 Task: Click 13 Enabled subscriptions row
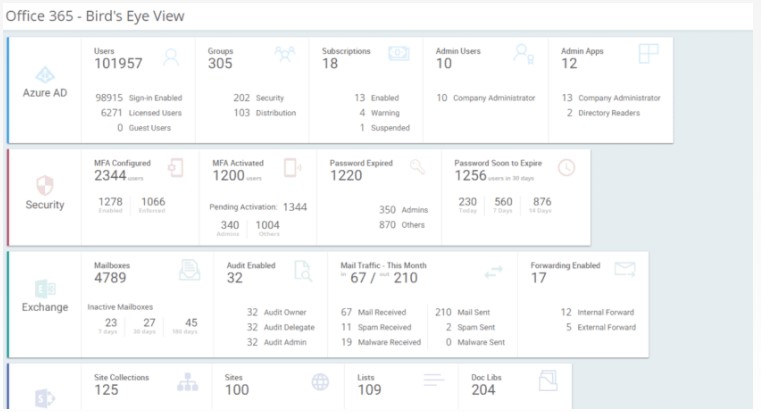tap(377, 98)
